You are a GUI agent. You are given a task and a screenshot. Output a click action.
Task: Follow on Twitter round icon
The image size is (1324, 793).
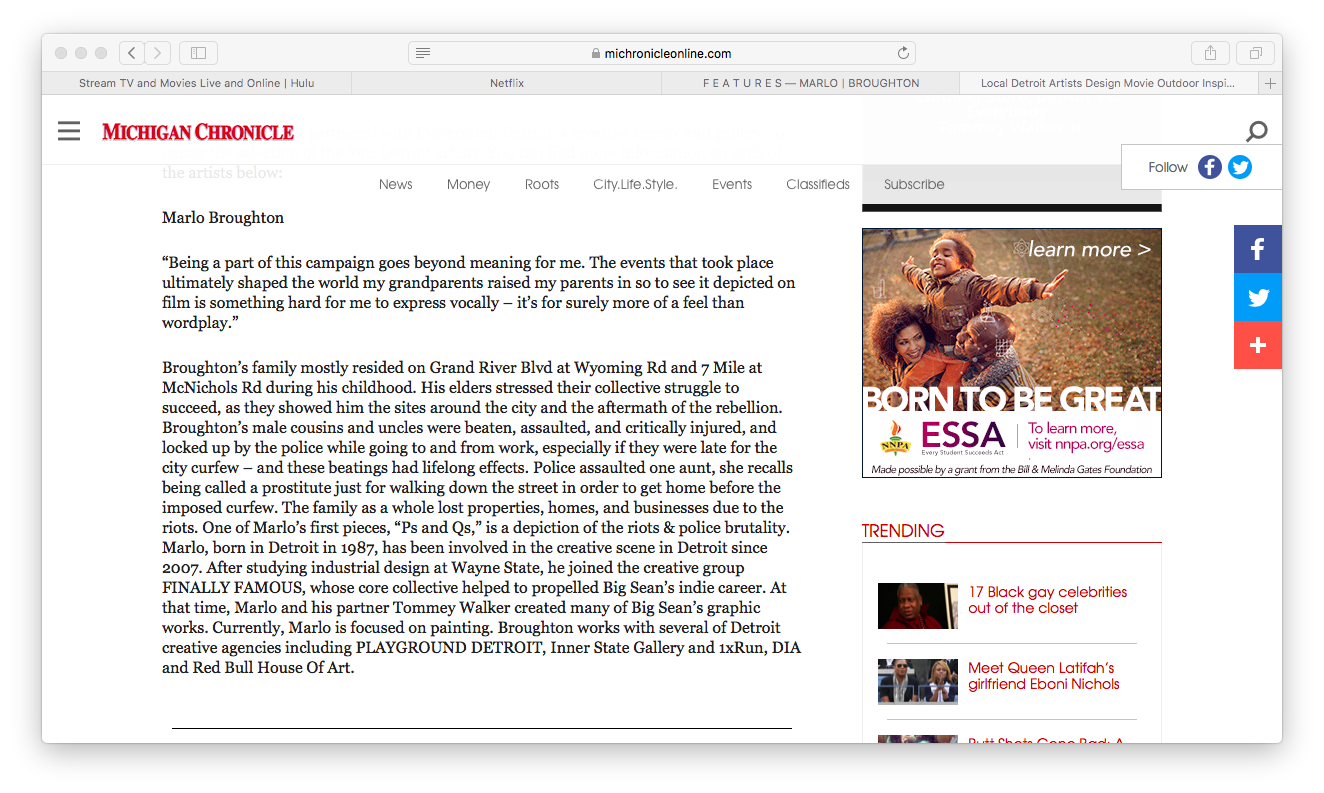coord(1240,167)
